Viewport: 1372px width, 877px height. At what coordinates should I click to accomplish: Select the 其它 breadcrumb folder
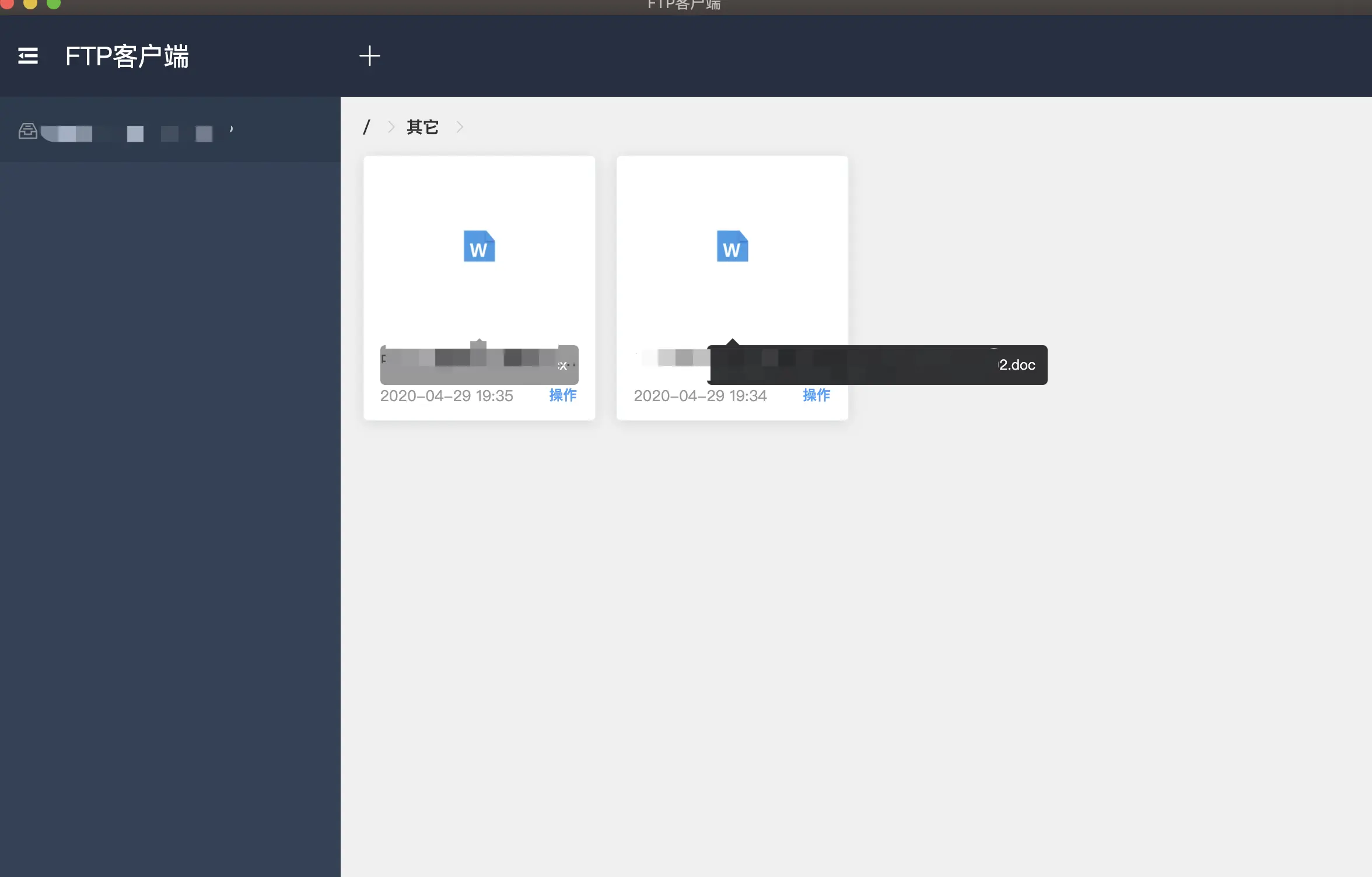(422, 127)
